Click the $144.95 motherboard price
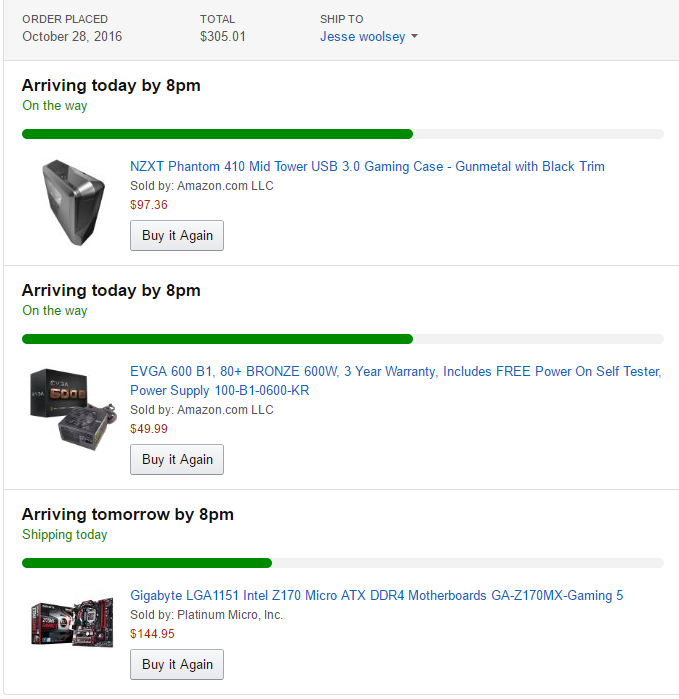This screenshot has width=679, height=699. [152, 633]
